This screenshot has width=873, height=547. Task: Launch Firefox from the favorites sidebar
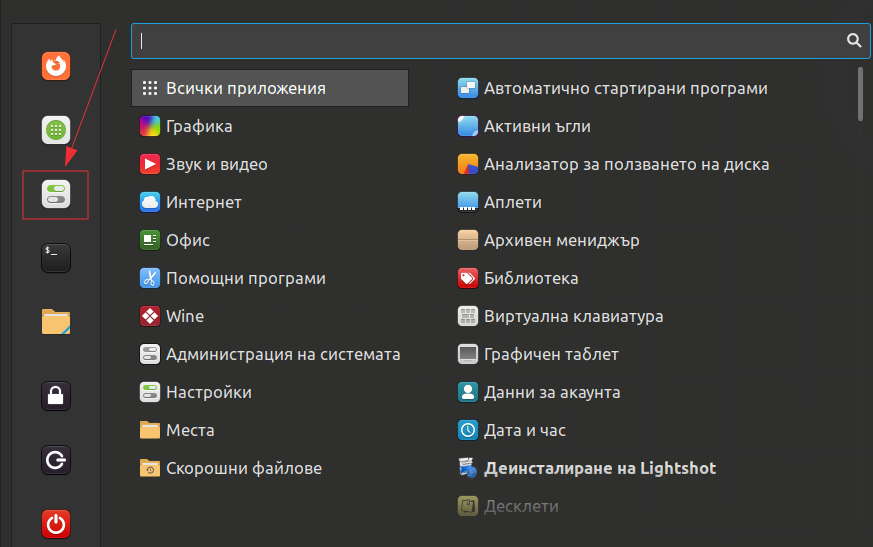(56, 66)
